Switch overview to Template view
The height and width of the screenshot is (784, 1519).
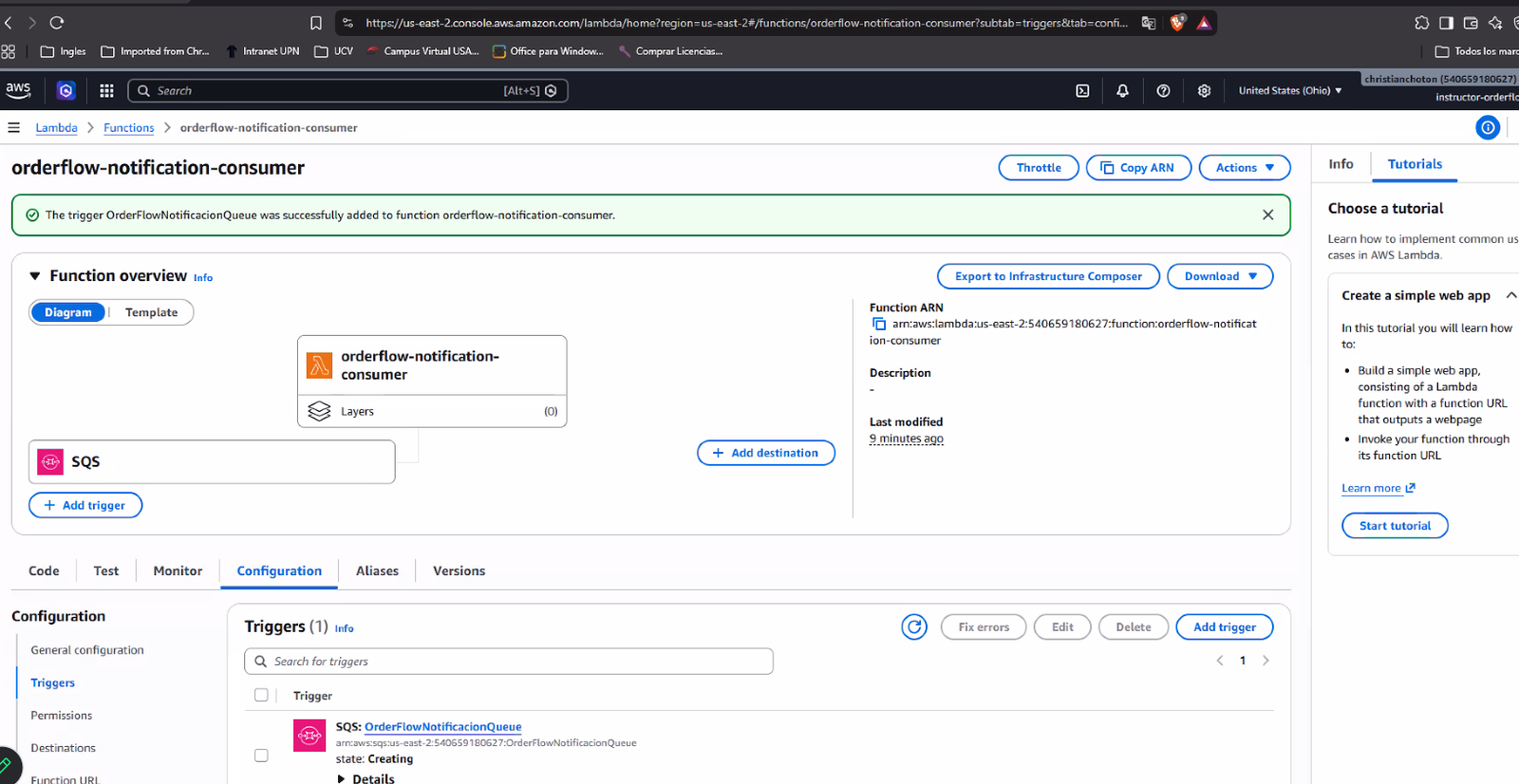tap(151, 312)
